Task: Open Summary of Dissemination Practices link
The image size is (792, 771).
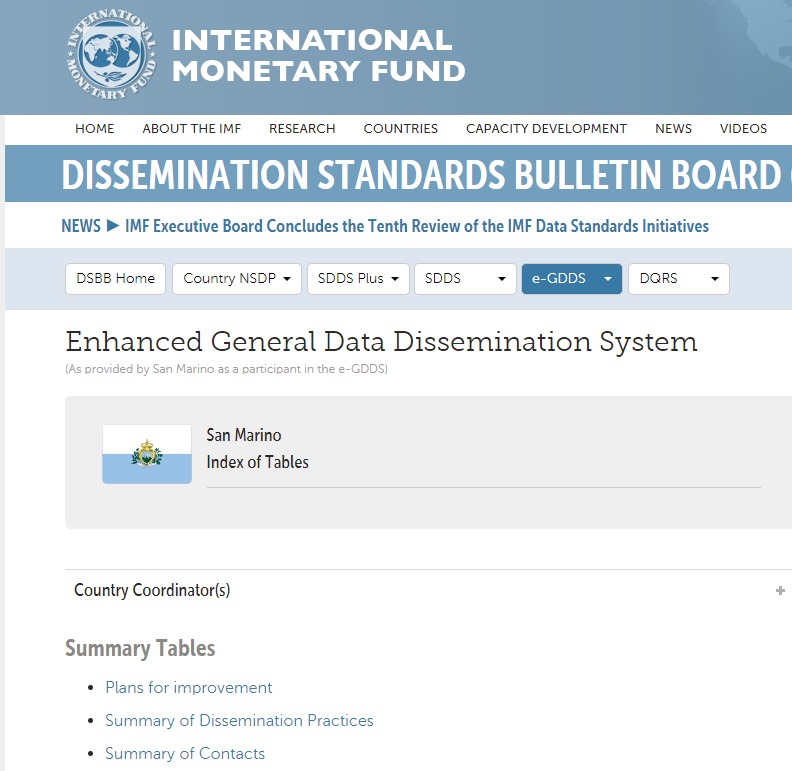Action: click(x=239, y=720)
